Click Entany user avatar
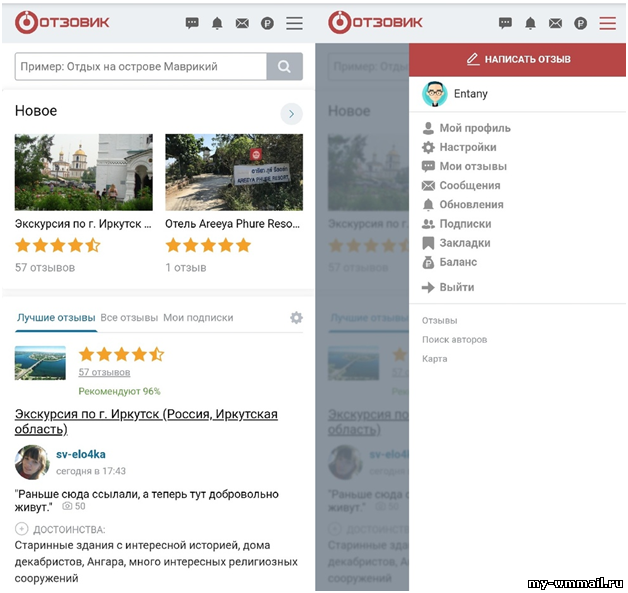628x593 pixels. pos(435,94)
